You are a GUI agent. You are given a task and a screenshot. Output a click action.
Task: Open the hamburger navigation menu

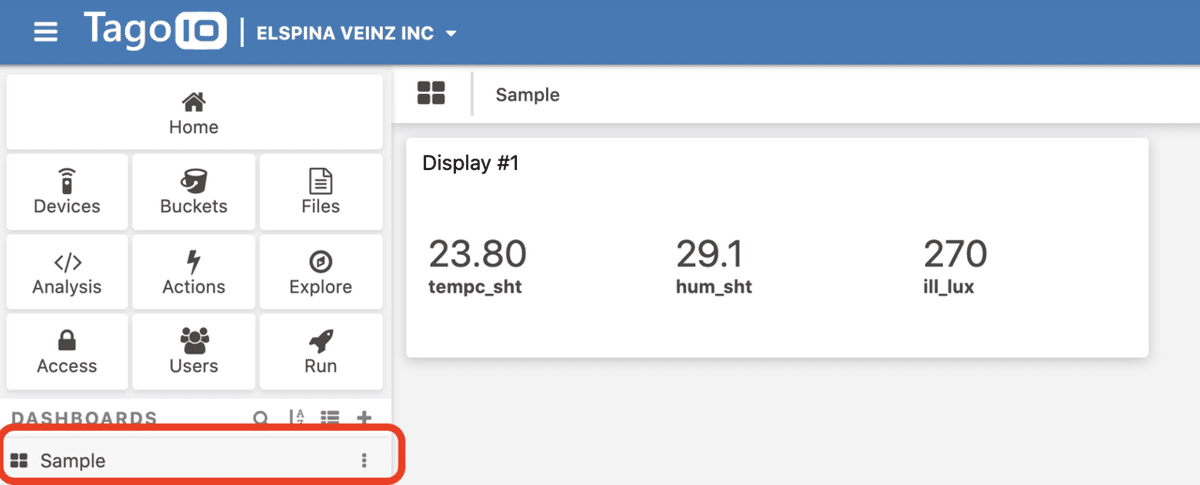coord(46,32)
